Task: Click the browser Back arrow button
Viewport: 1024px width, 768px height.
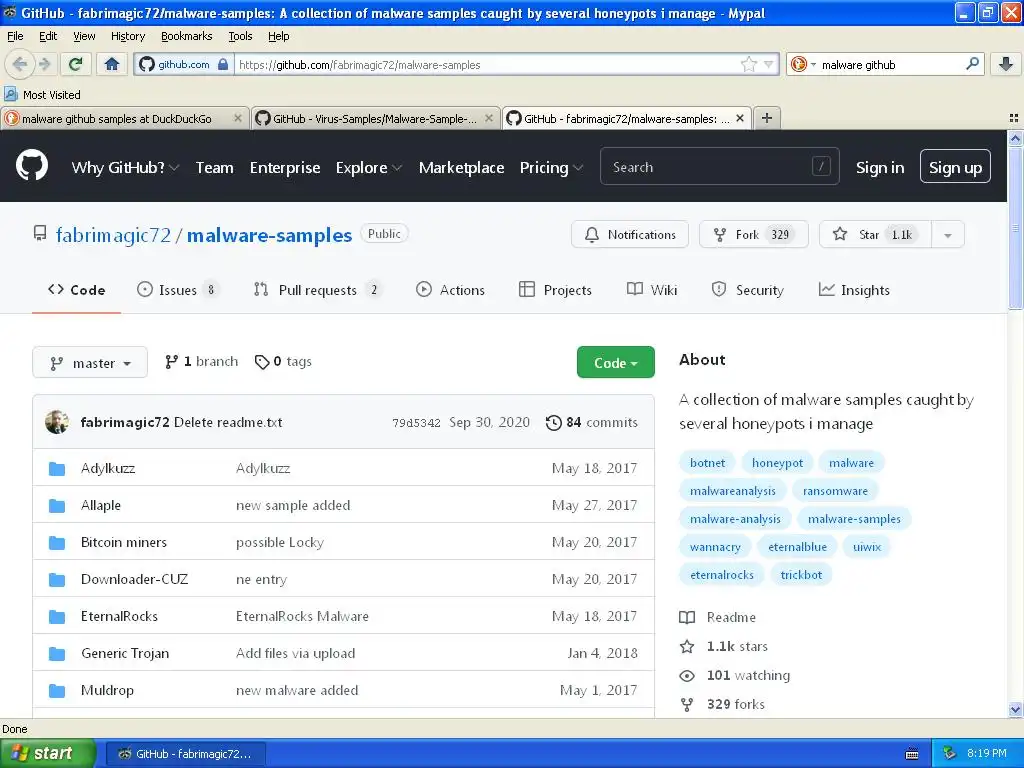Action: tap(20, 64)
